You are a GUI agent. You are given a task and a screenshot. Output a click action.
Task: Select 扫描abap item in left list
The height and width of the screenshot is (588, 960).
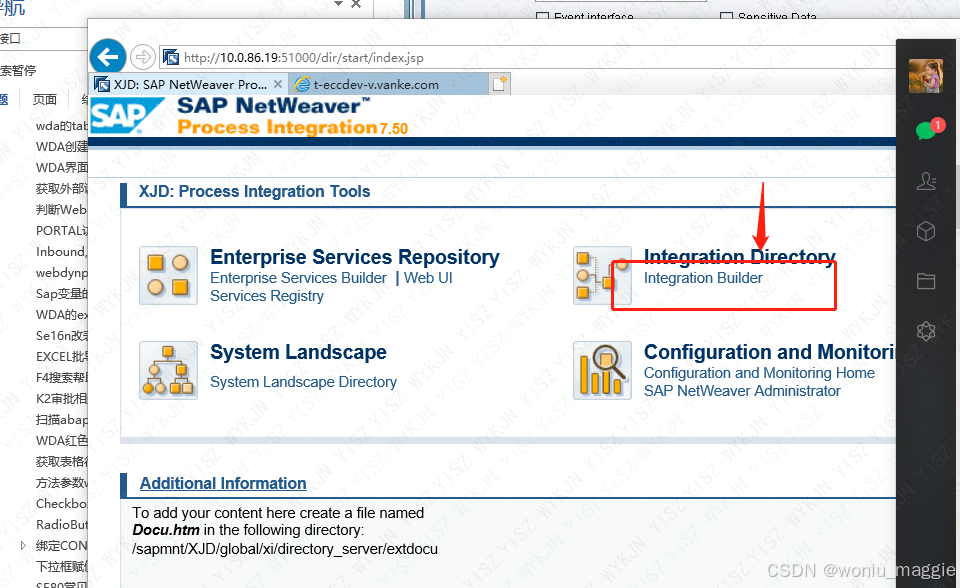61,420
